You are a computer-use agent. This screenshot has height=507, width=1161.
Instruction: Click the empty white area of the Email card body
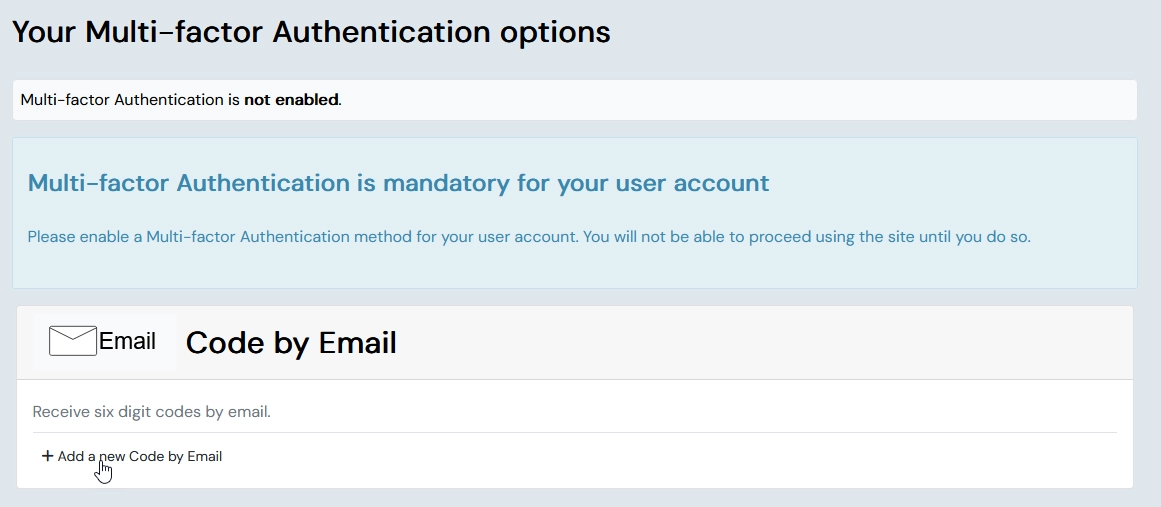(x=700, y=460)
